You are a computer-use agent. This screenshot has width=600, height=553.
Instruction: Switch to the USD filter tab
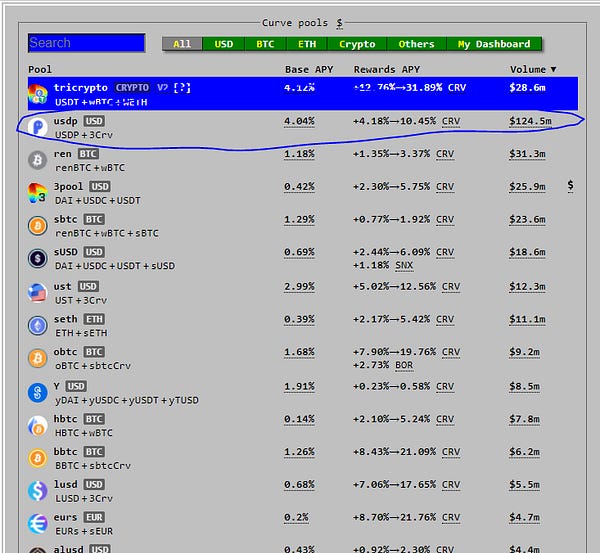point(223,44)
